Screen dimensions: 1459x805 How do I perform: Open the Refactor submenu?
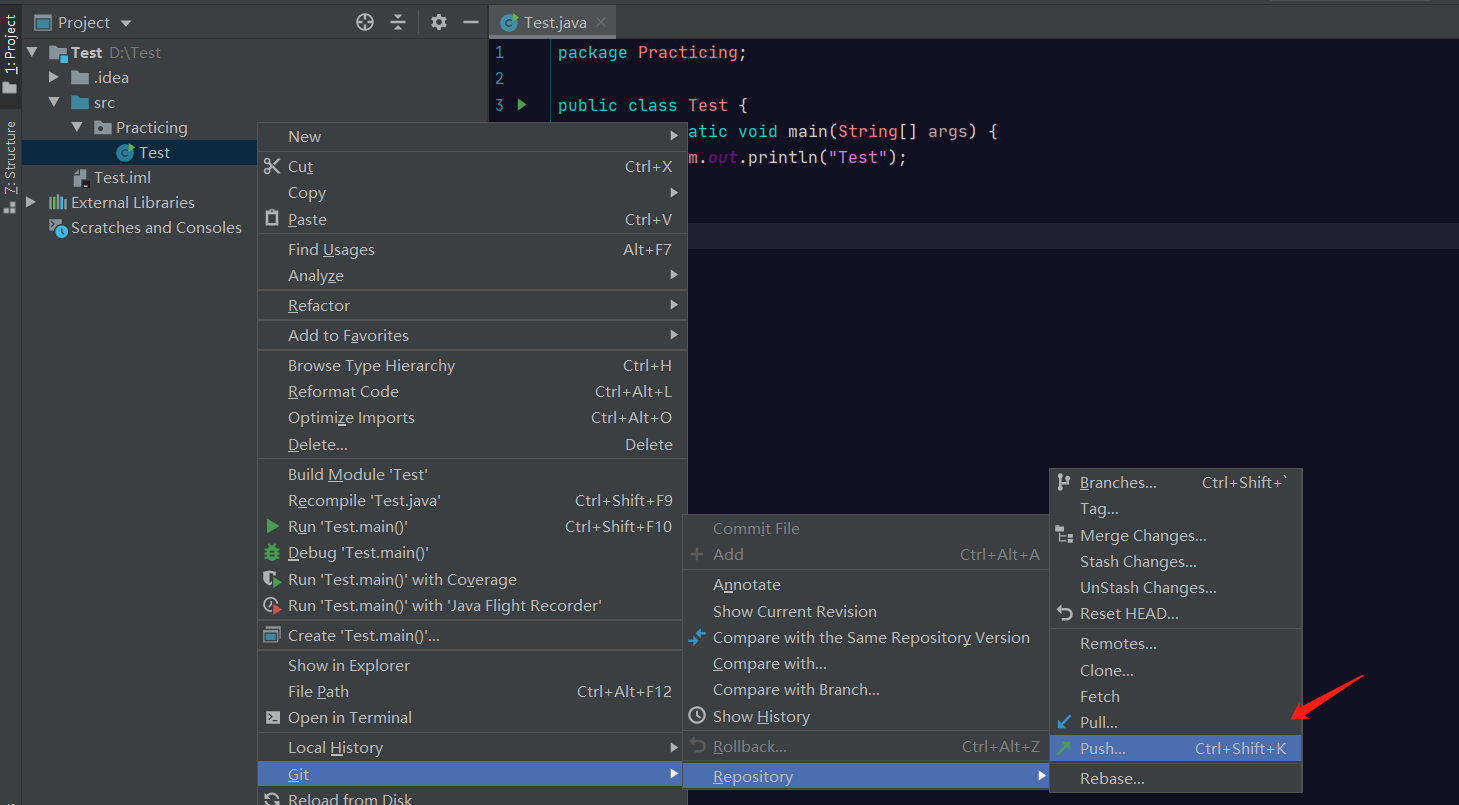(x=472, y=305)
